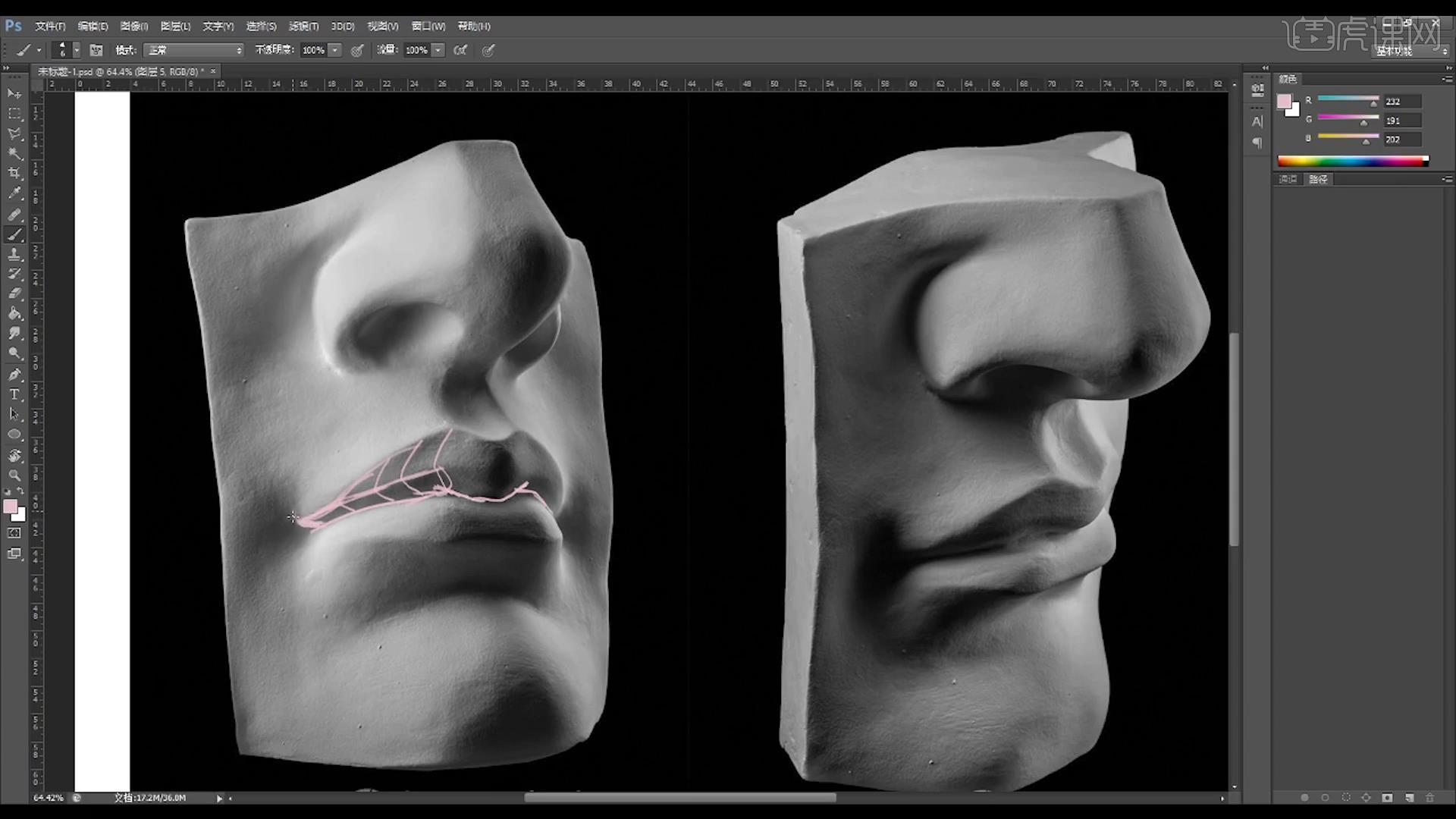Click the B value field showing 202
This screenshot has height=819, width=1456.
tap(1401, 140)
